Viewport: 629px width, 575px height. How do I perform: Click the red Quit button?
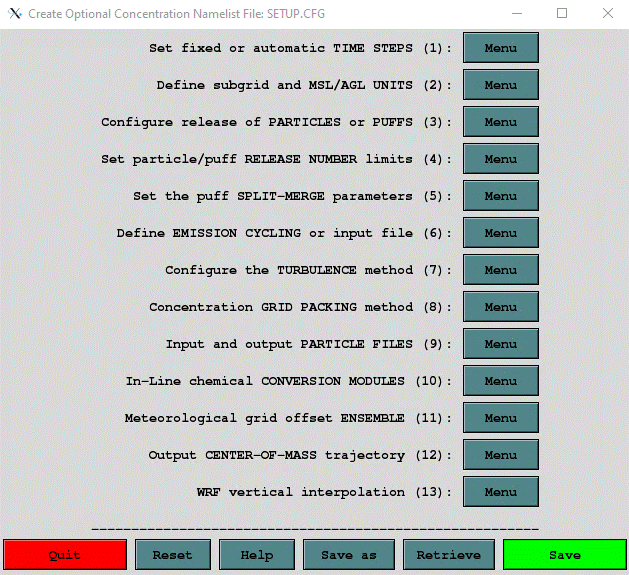tap(65, 555)
